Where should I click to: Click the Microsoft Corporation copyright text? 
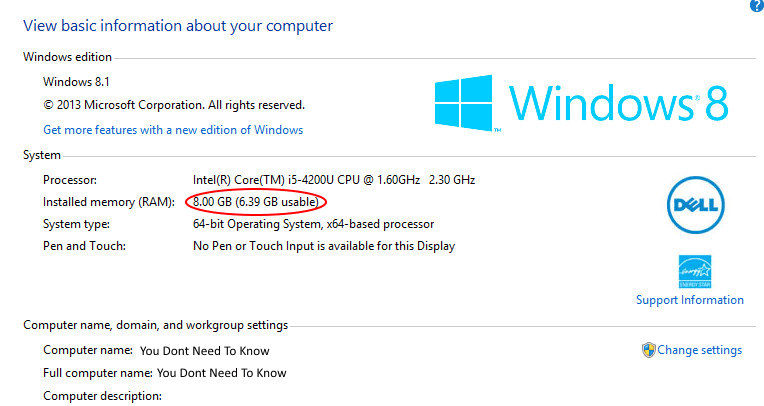tap(174, 105)
